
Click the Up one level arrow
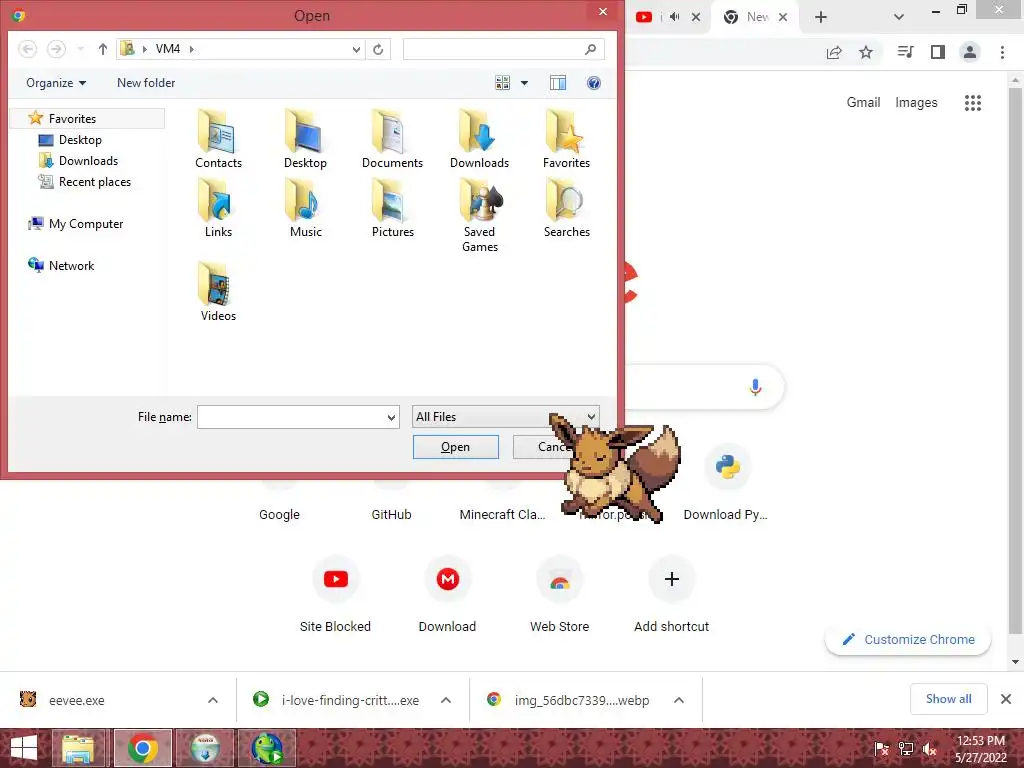pos(103,49)
